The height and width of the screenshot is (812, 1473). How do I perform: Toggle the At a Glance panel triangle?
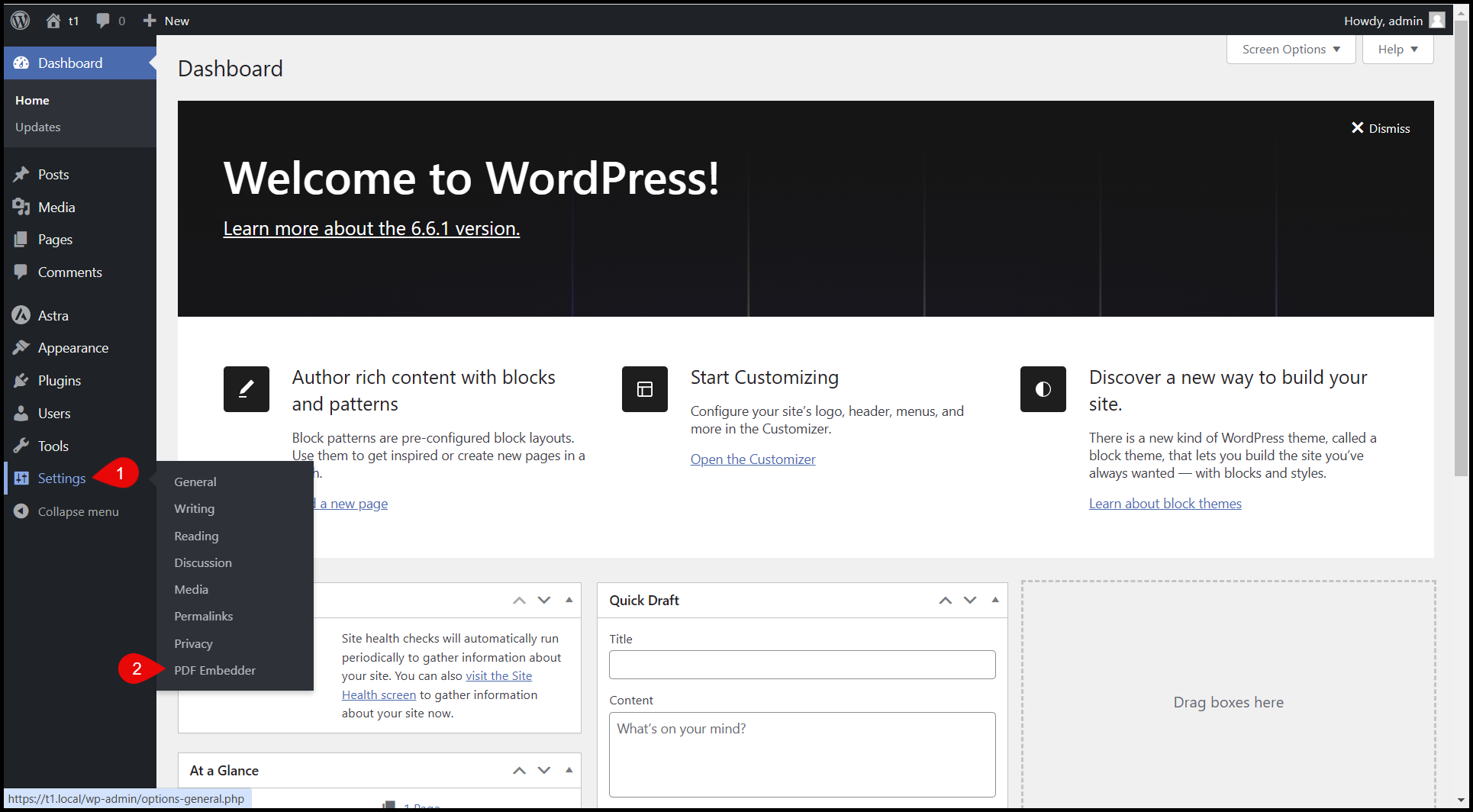569,770
